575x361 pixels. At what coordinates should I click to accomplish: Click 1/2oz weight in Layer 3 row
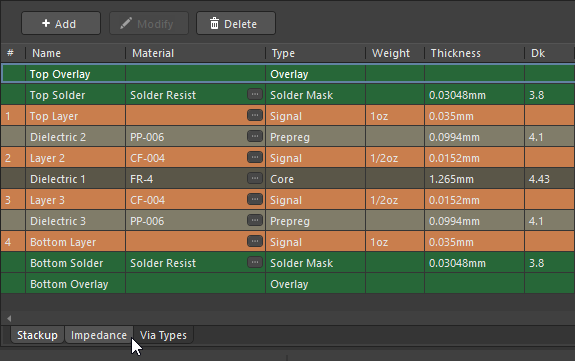coord(395,200)
